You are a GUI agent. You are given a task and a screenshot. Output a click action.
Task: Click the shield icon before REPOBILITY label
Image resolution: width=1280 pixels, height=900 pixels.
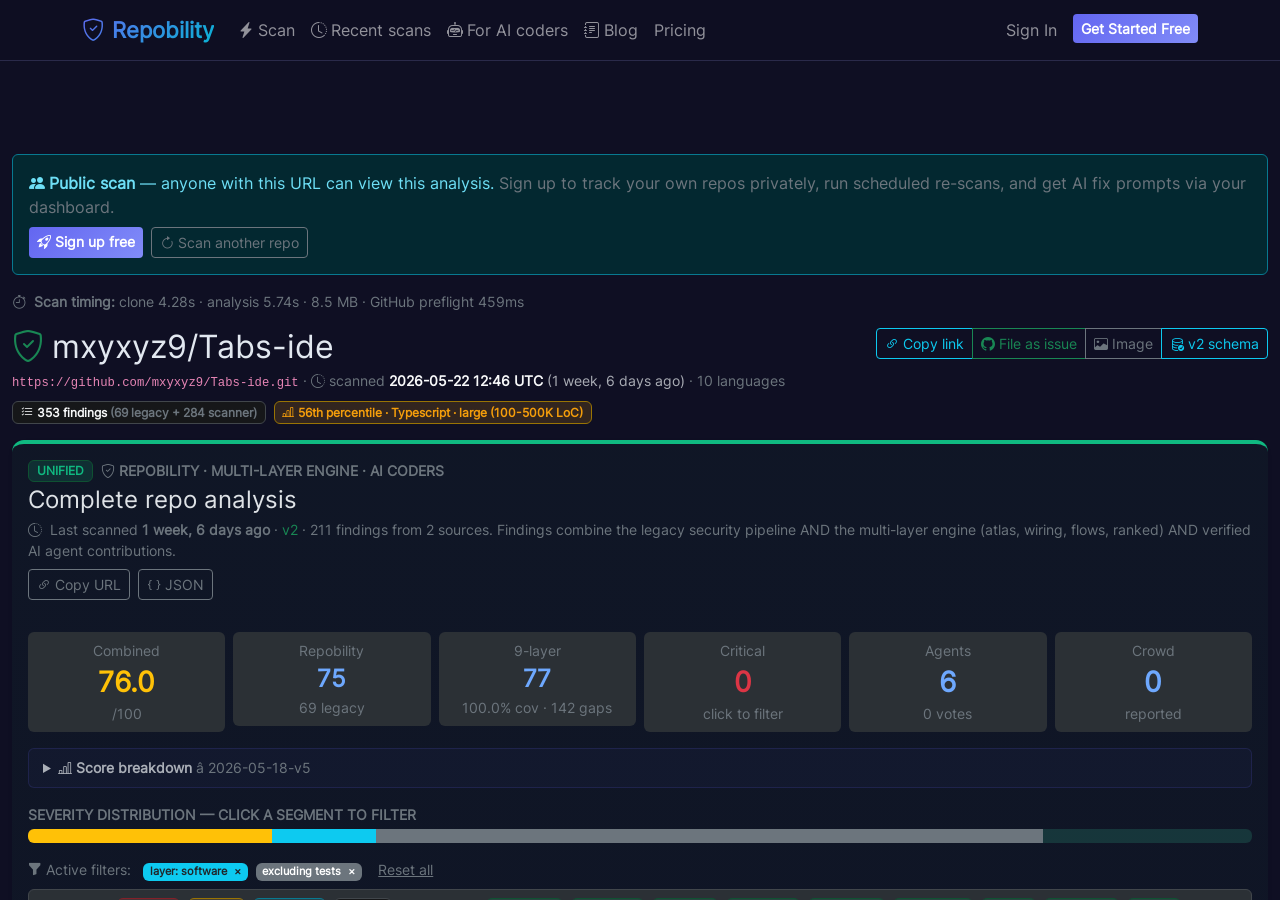tap(108, 471)
